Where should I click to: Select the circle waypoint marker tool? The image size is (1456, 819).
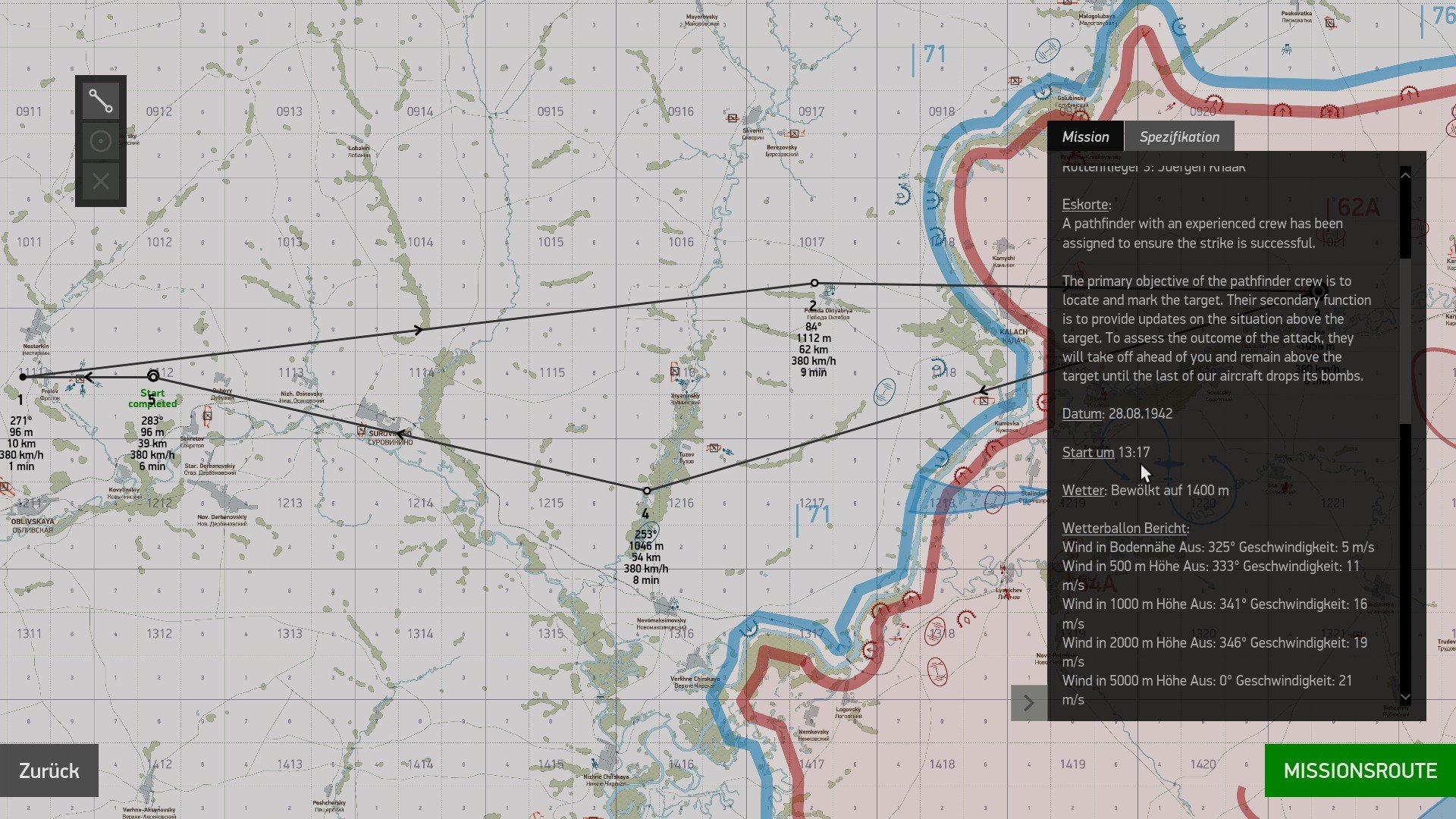(101, 141)
